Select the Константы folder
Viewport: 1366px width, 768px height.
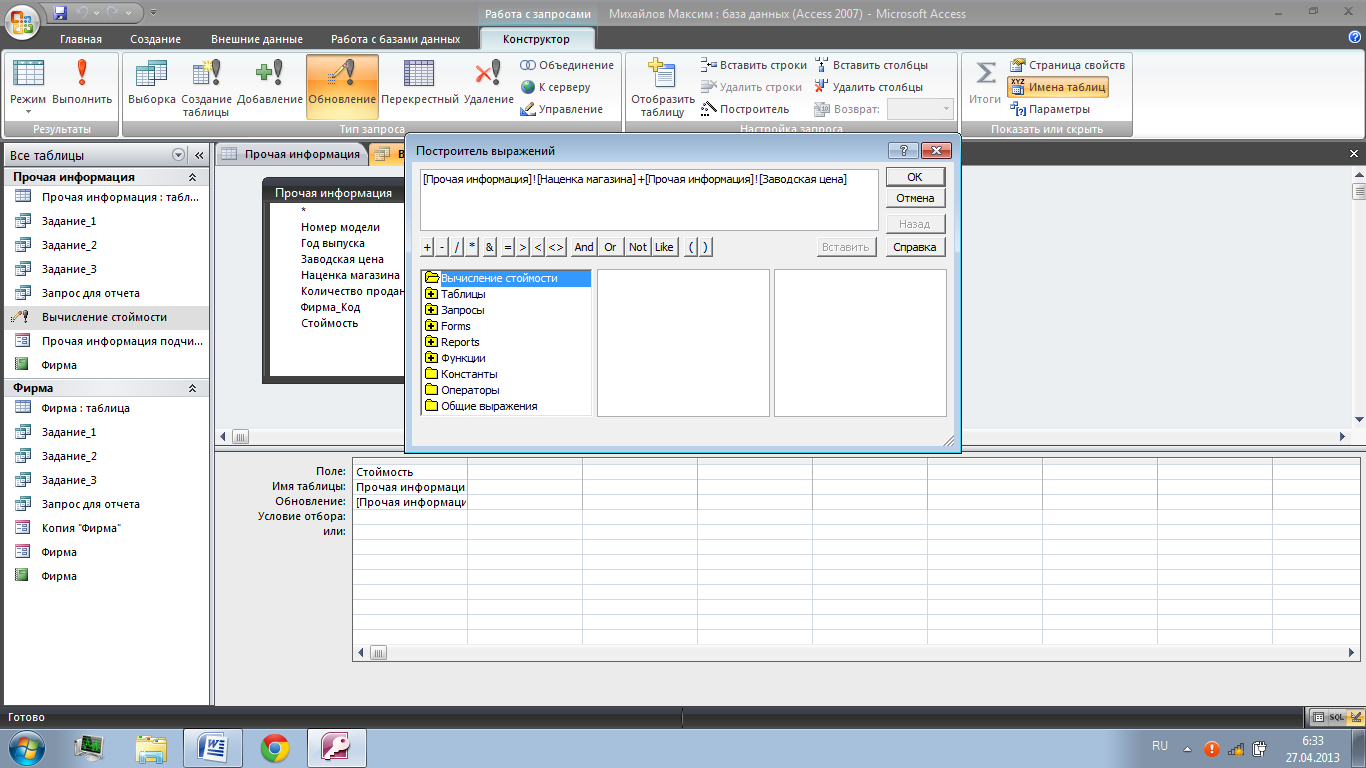461,374
